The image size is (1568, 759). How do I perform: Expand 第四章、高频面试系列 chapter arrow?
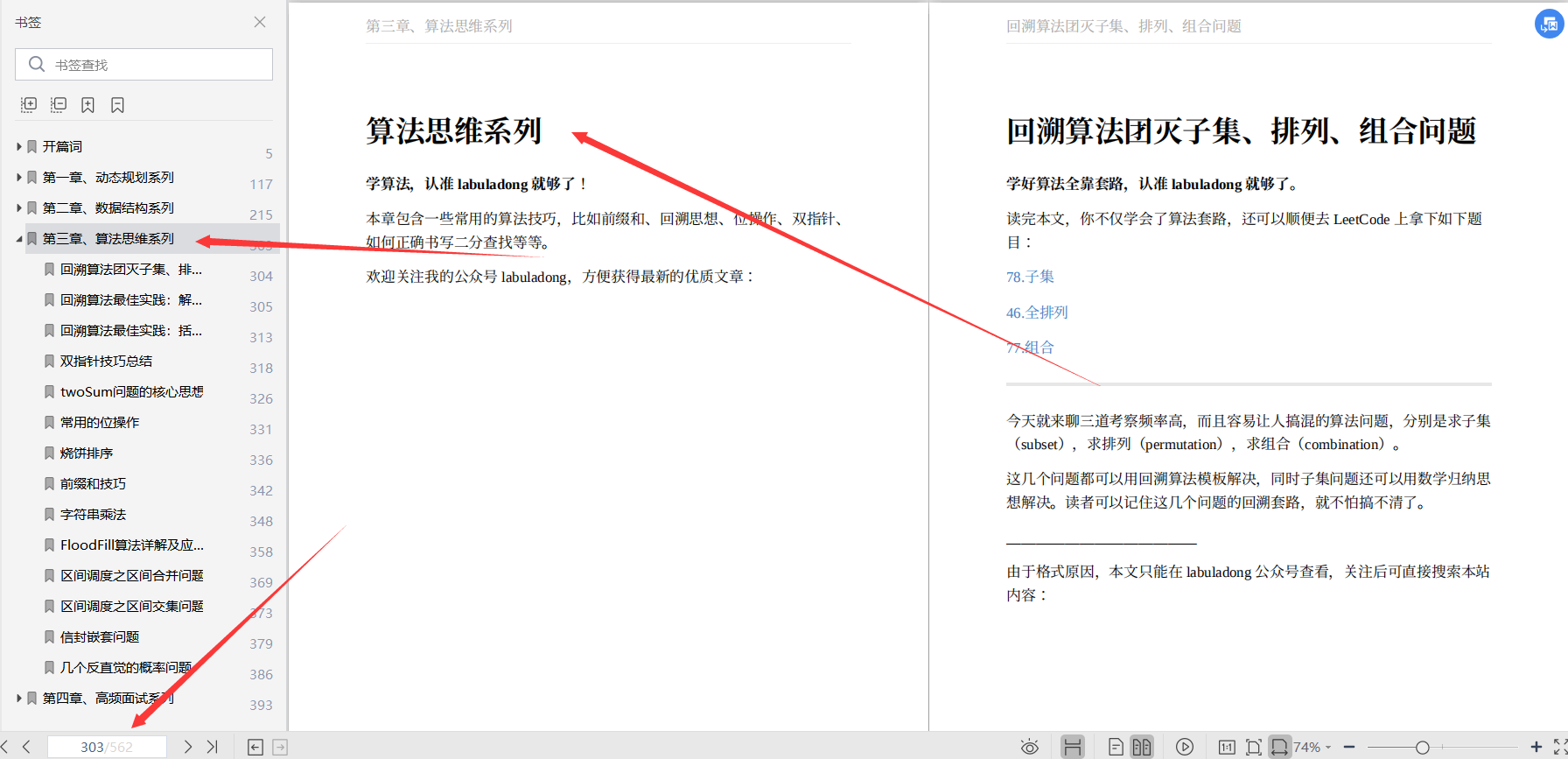click(18, 698)
